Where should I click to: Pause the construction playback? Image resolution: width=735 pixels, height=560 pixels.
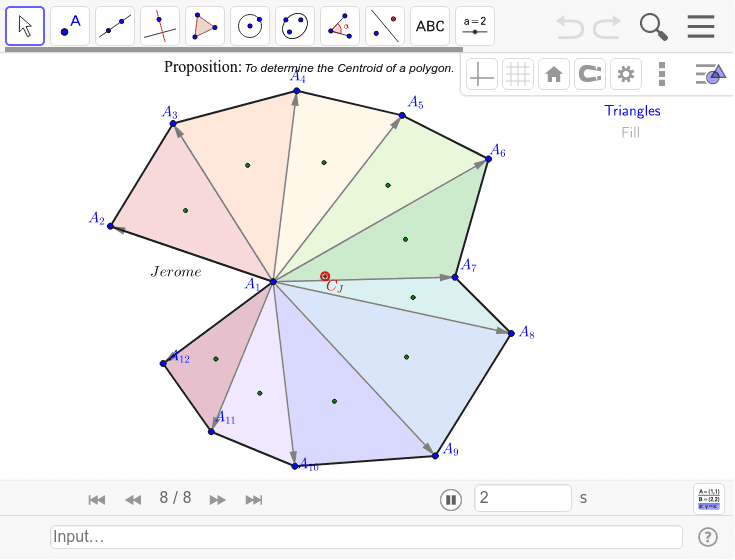pyautogui.click(x=451, y=500)
